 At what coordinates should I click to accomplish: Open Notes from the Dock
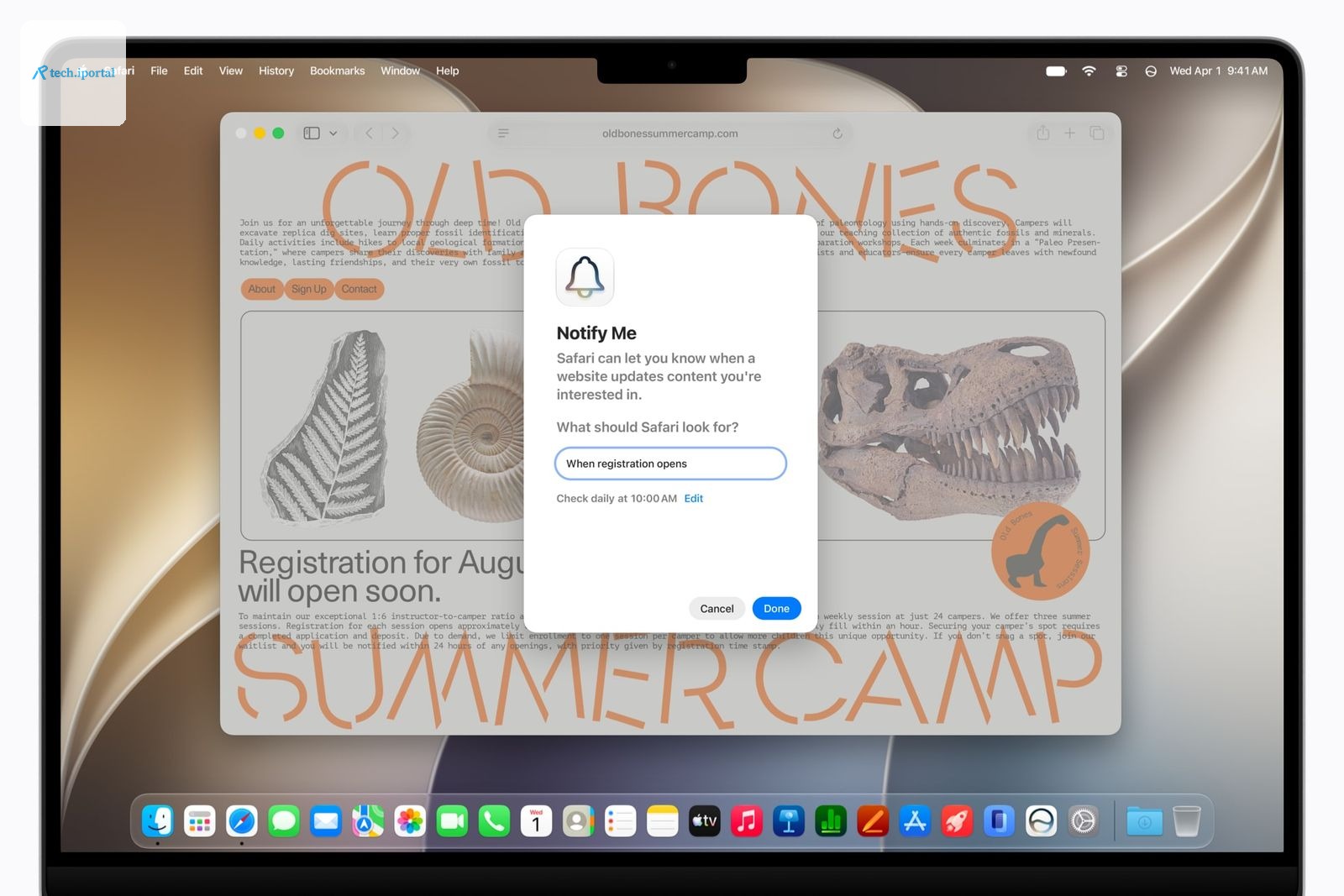click(662, 820)
